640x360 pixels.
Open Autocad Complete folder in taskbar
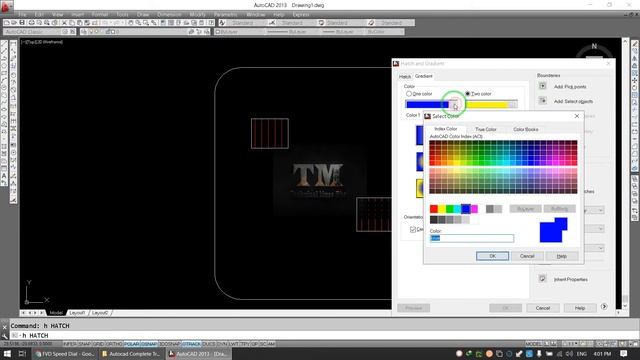click(131, 354)
